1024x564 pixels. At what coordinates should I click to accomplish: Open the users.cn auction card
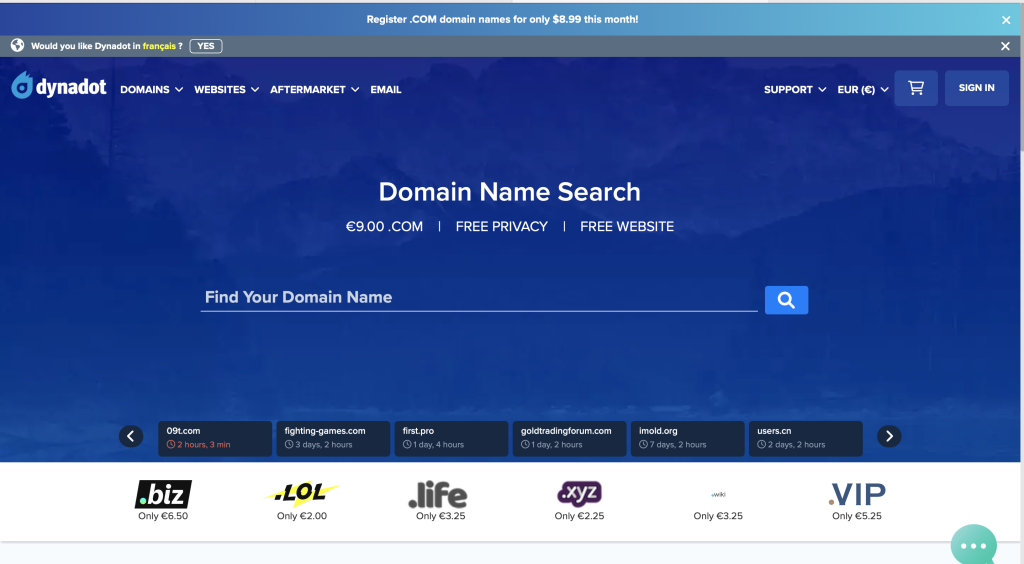coord(806,438)
